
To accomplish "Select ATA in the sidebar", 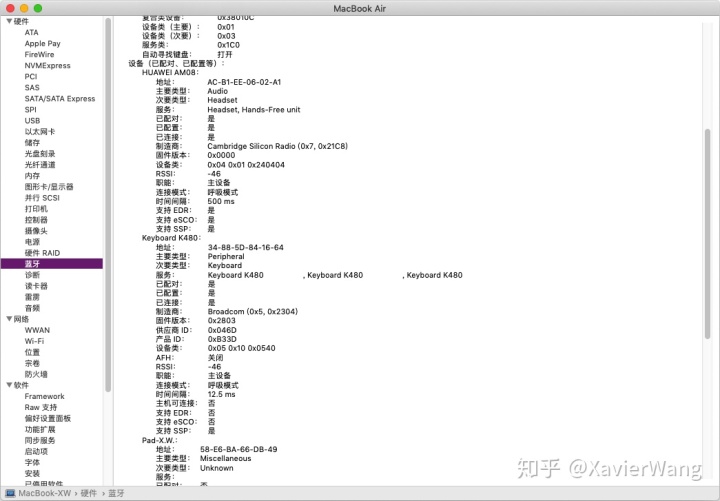I will pos(31,32).
